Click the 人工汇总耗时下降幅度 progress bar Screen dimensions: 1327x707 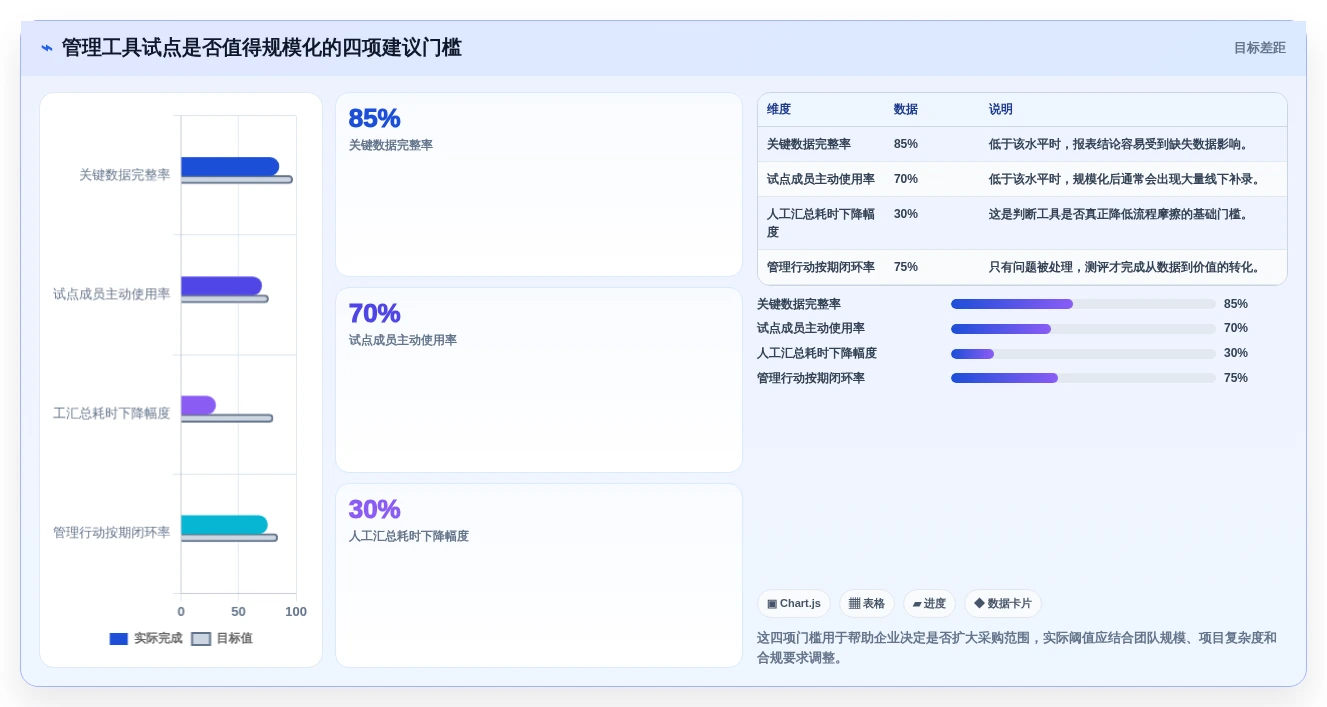click(1083, 354)
